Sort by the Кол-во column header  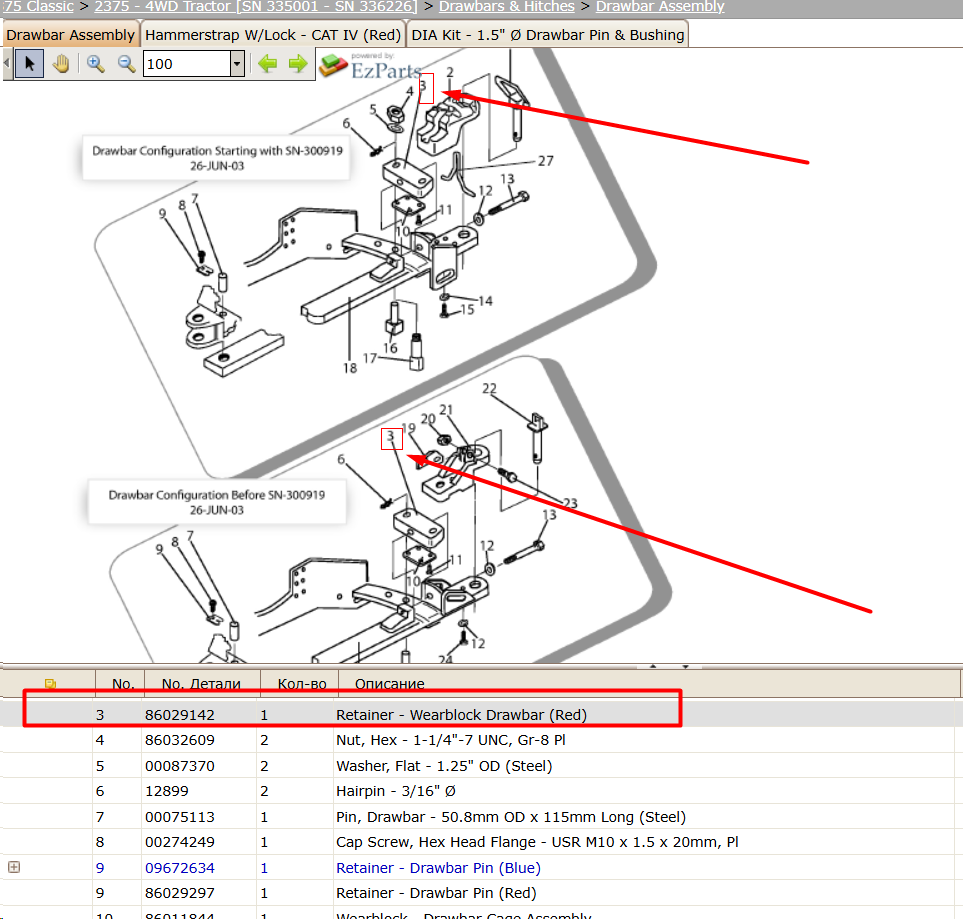point(302,684)
